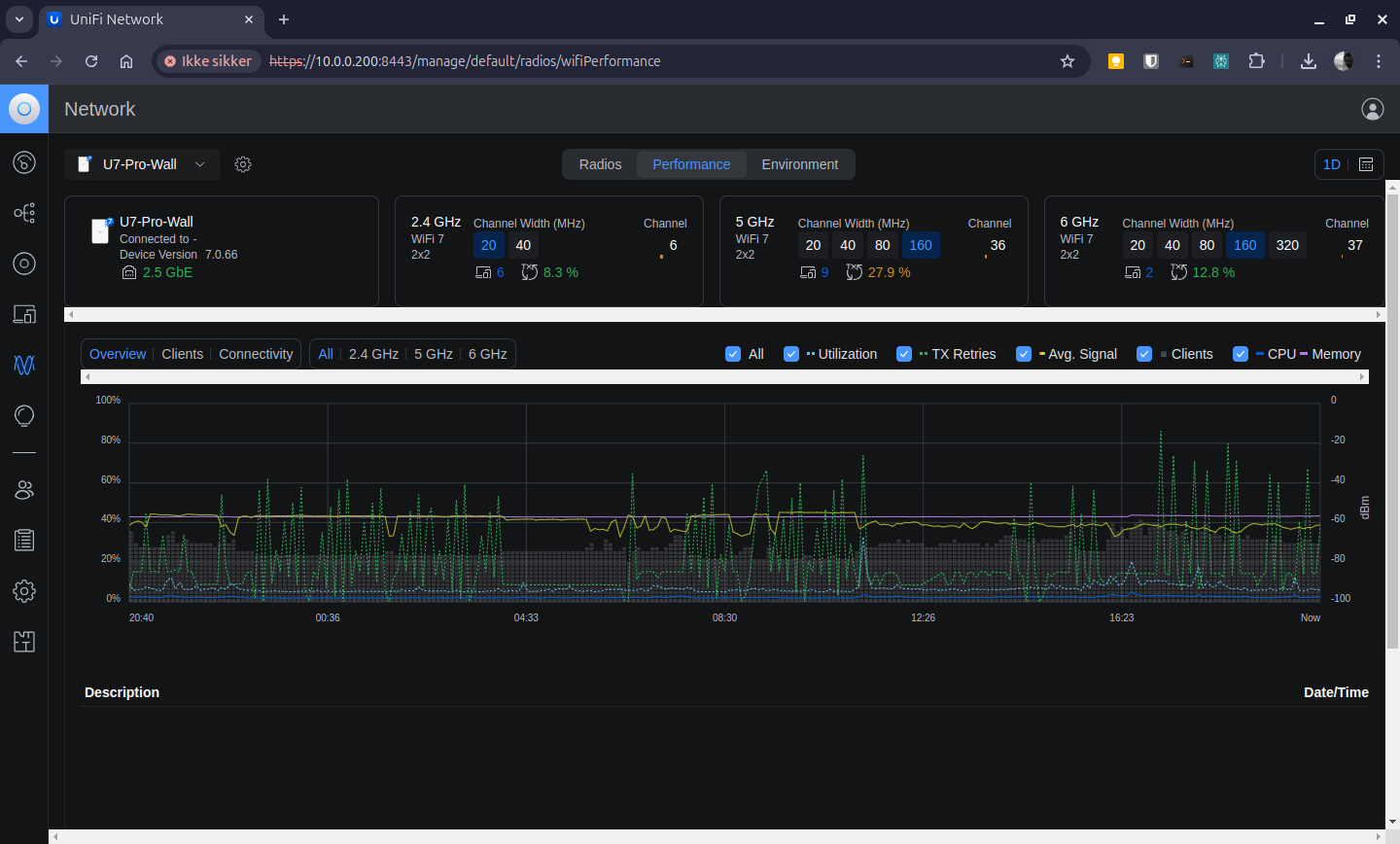Select the Radios waveform sidebar icon
The width and height of the screenshot is (1400, 844).
(24, 365)
